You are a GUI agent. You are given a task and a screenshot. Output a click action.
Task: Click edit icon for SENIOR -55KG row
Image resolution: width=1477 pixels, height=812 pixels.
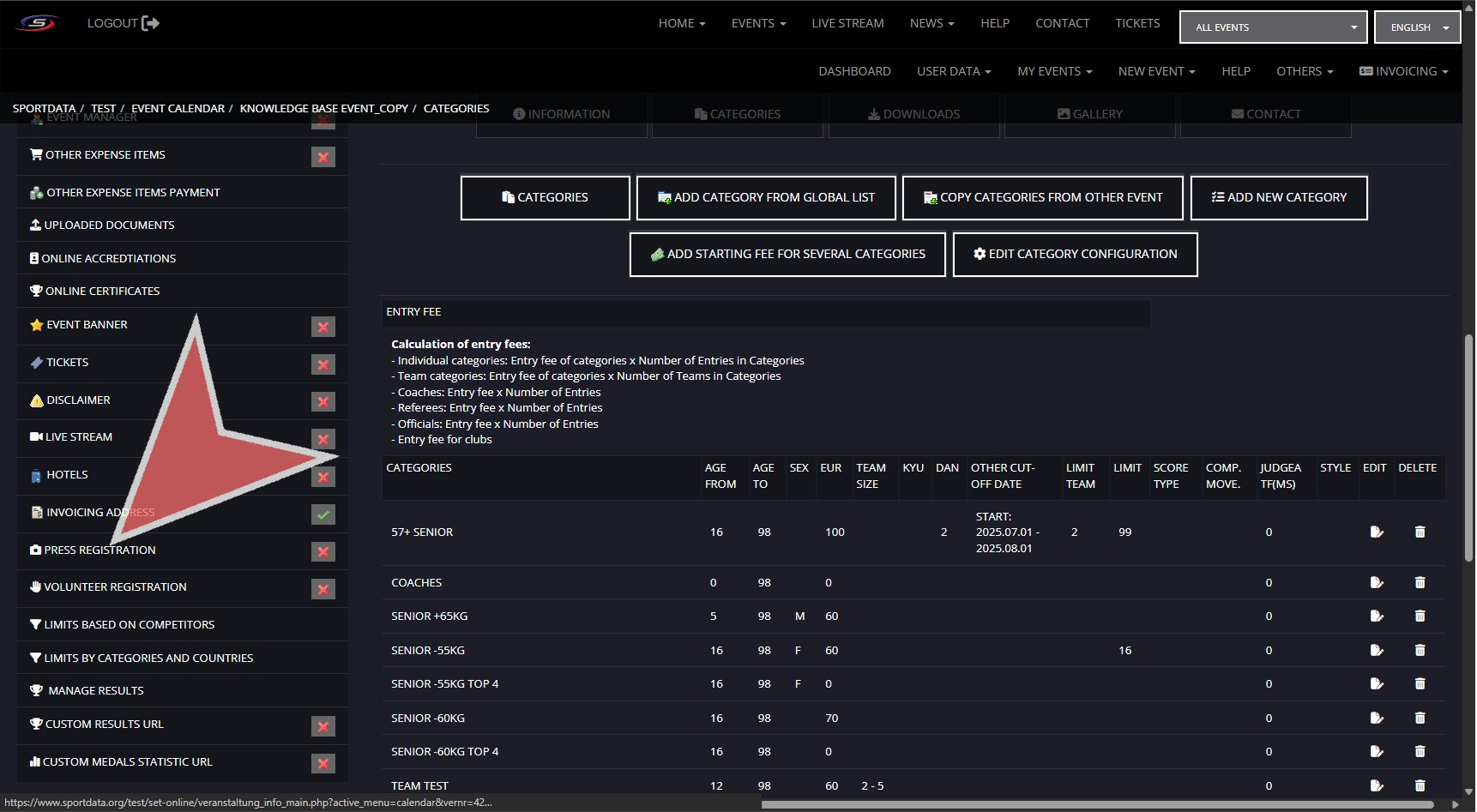pyautogui.click(x=1377, y=651)
